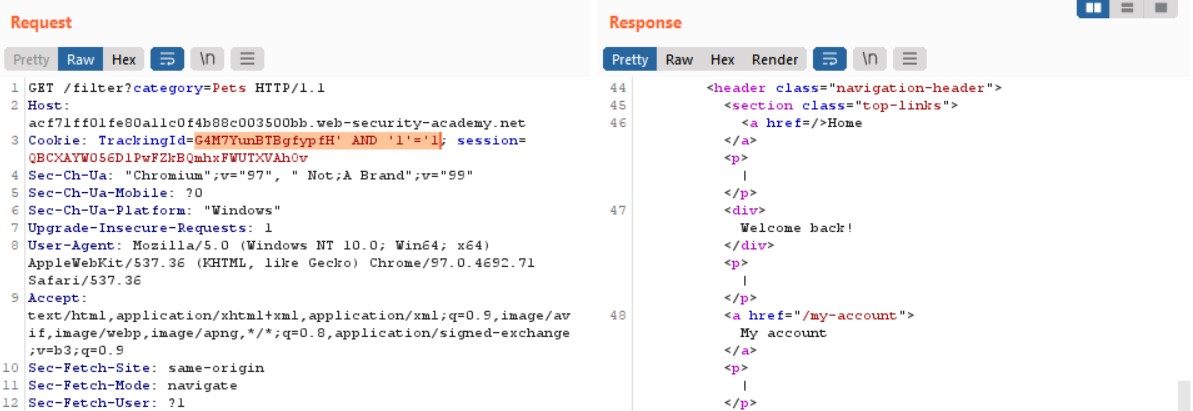This screenshot has height=411, width=1193.
Task: Toggle word wrap icon in Request panel
Action: [x=167, y=59]
